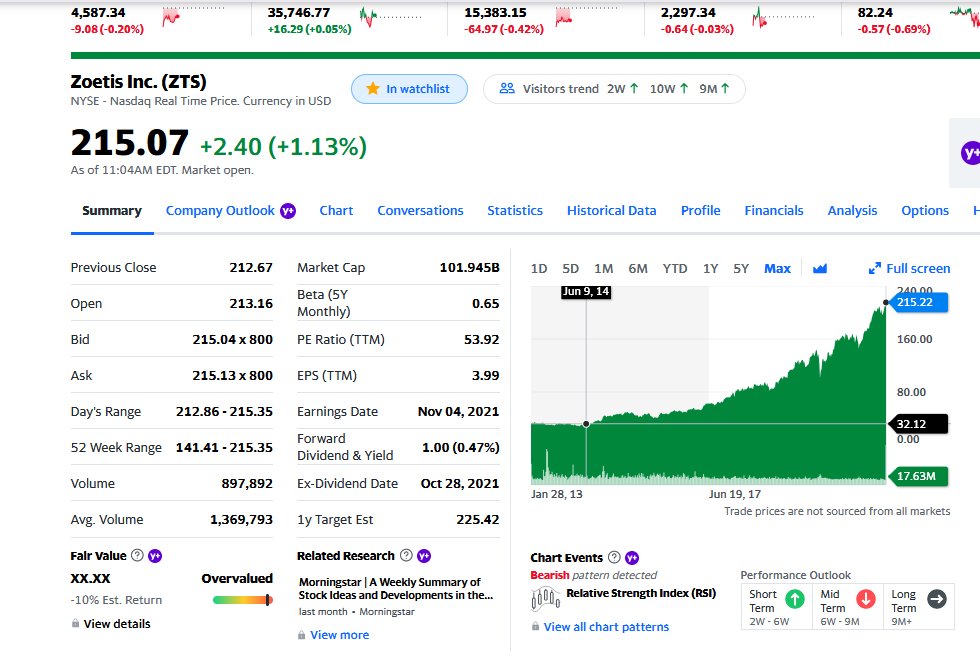Click the 32.12 crosshair price label

[918, 424]
